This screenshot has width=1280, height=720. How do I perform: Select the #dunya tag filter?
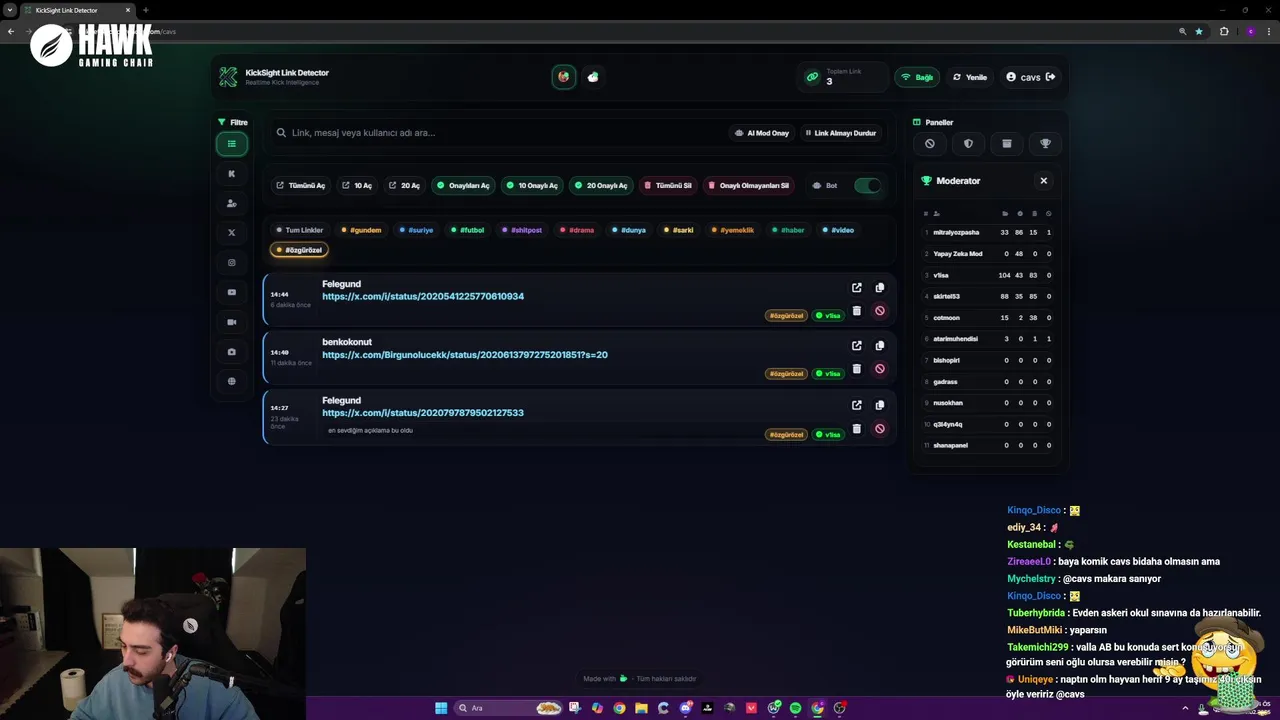[629, 230]
